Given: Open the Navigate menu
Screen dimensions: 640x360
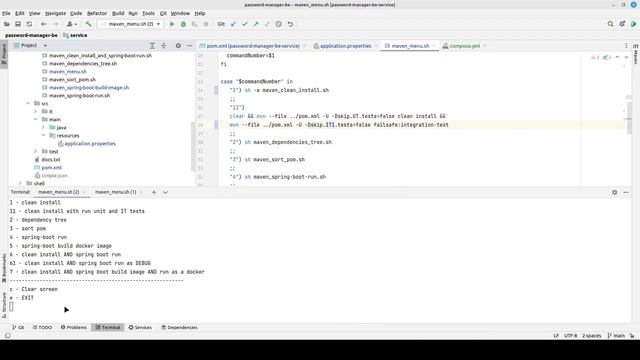Looking at the screenshot, I should (55, 13).
